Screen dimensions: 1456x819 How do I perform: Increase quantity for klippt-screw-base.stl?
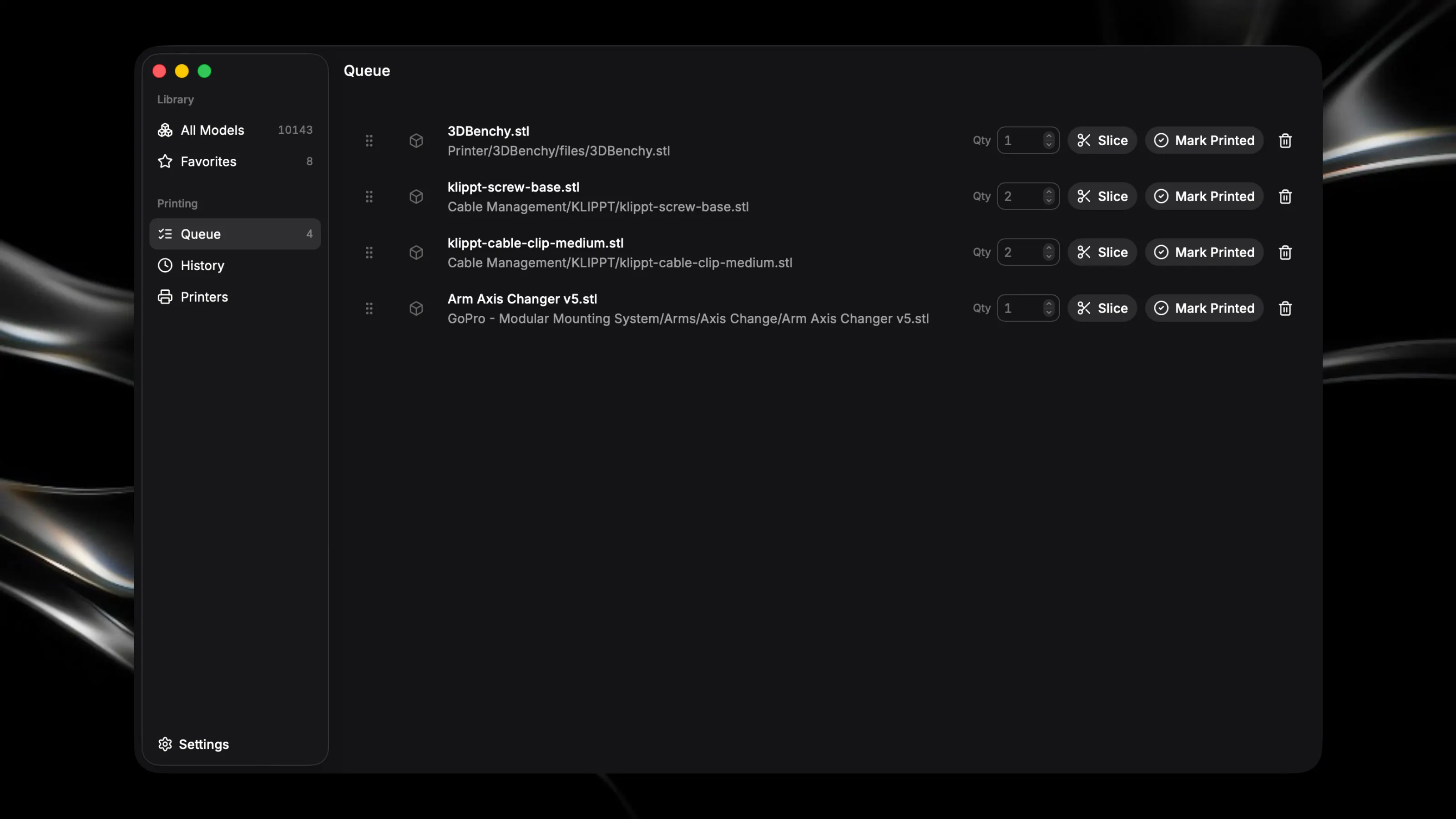[1049, 192]
